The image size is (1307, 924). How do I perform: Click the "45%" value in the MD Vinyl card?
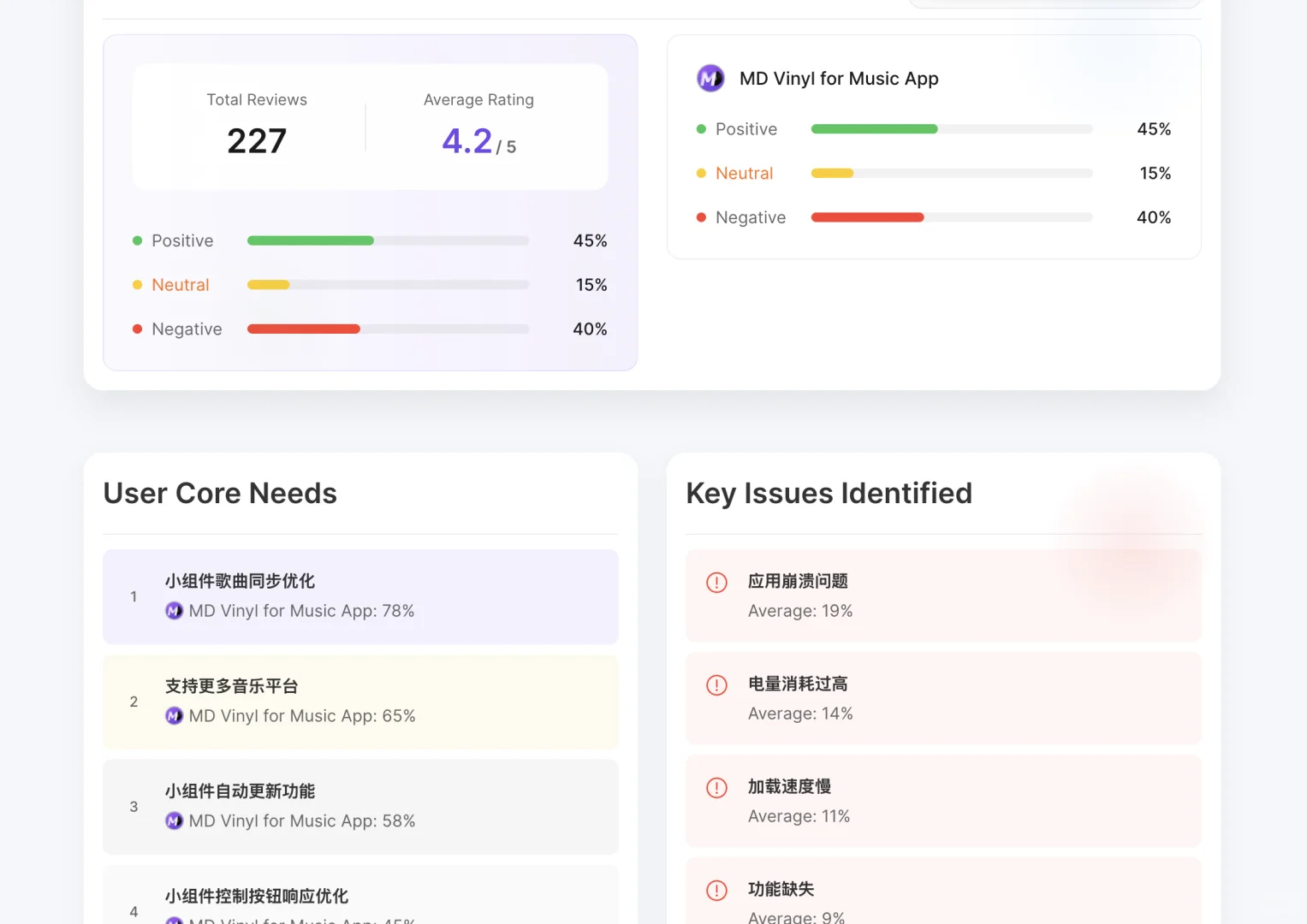1155,129
